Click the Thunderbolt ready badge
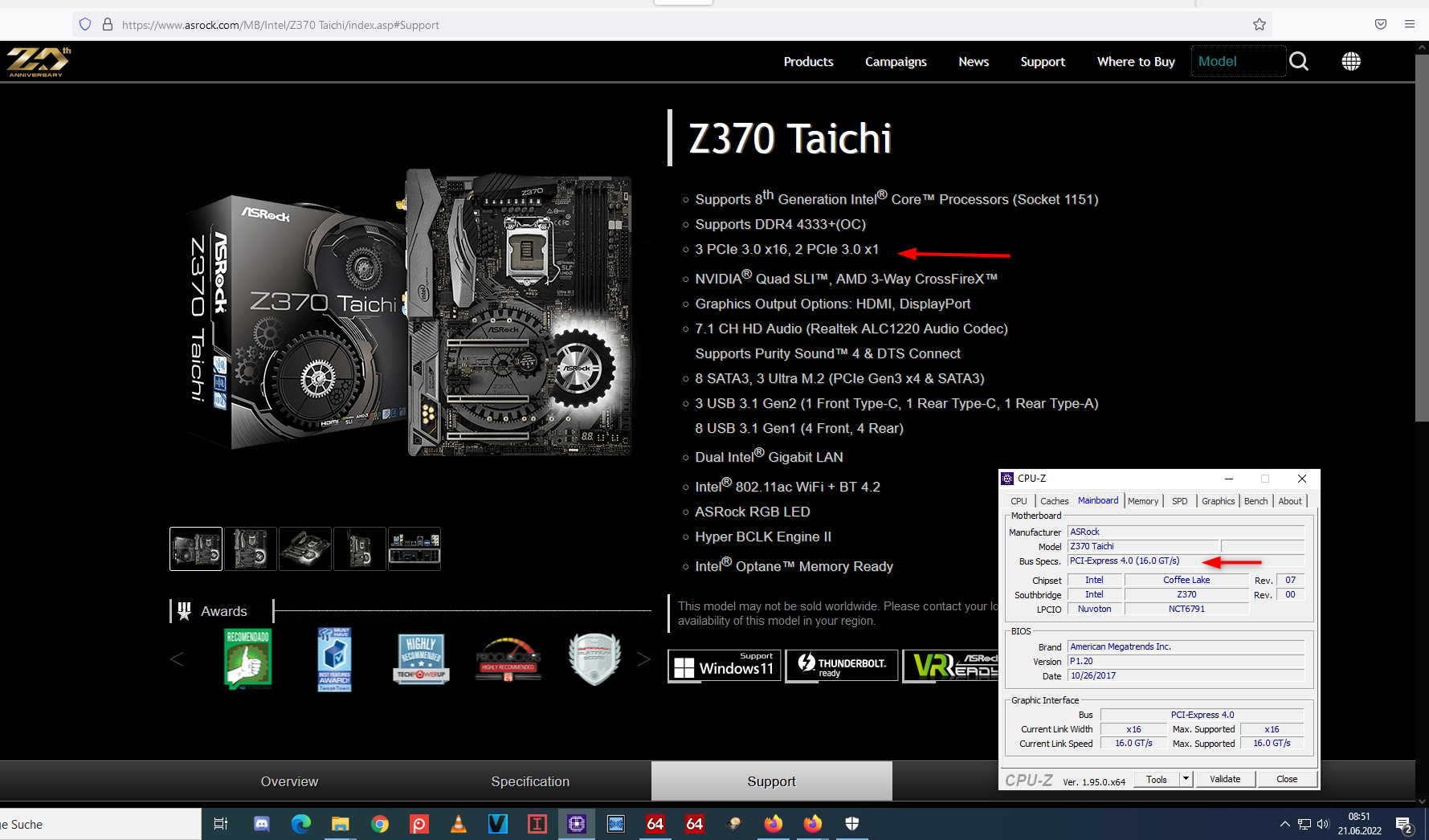 842,666
